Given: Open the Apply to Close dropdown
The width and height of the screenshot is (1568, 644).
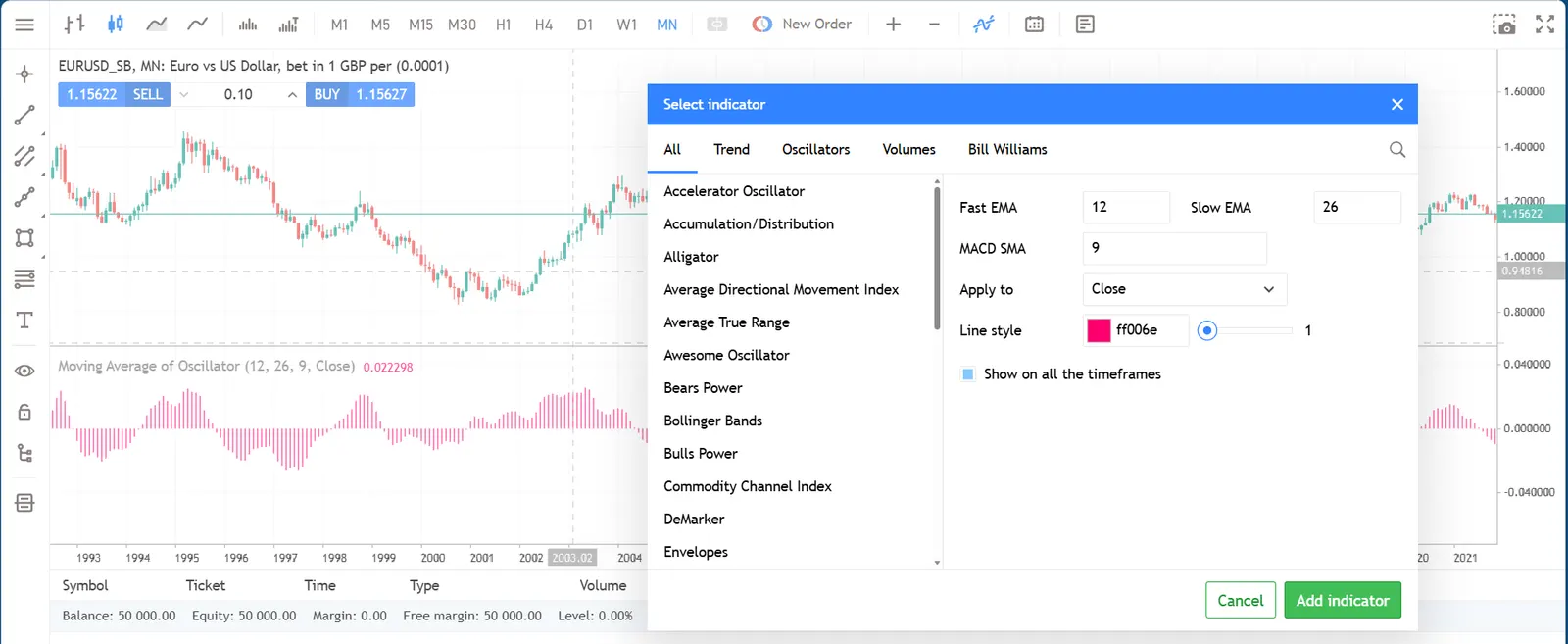Looking at the screenshot, I should point(1184,289).
